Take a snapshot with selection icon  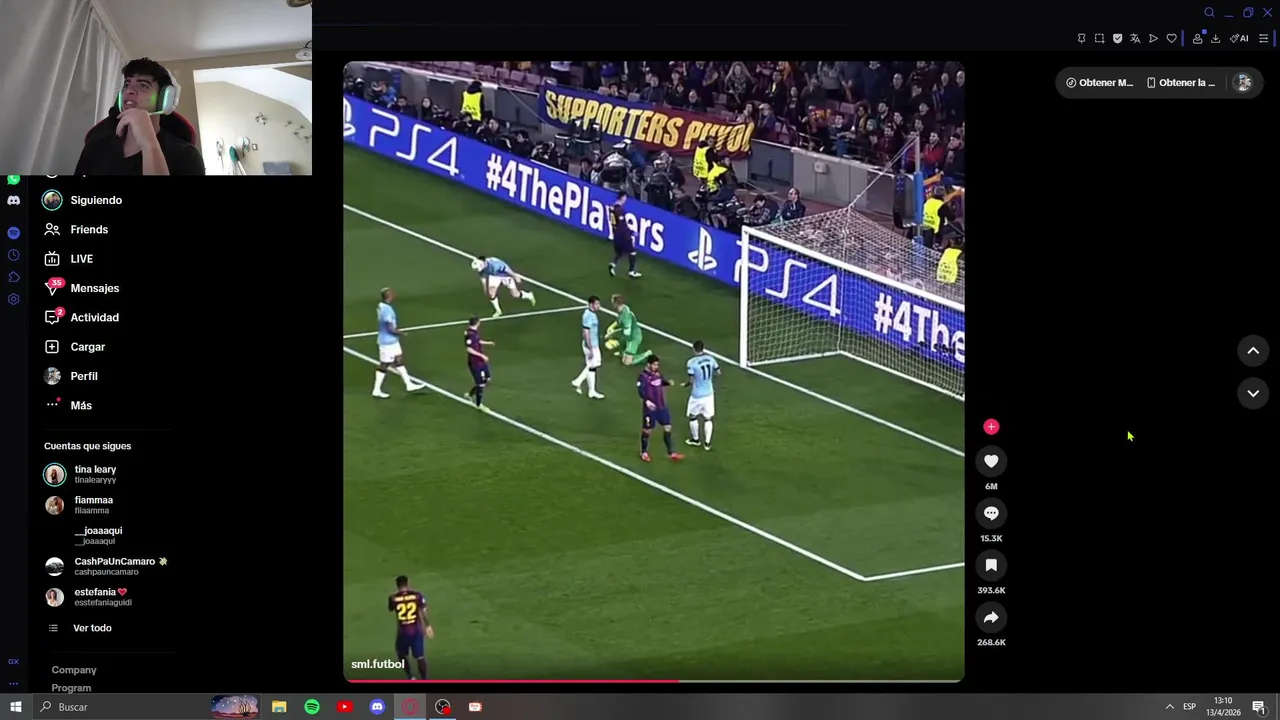click(1099, 39)
